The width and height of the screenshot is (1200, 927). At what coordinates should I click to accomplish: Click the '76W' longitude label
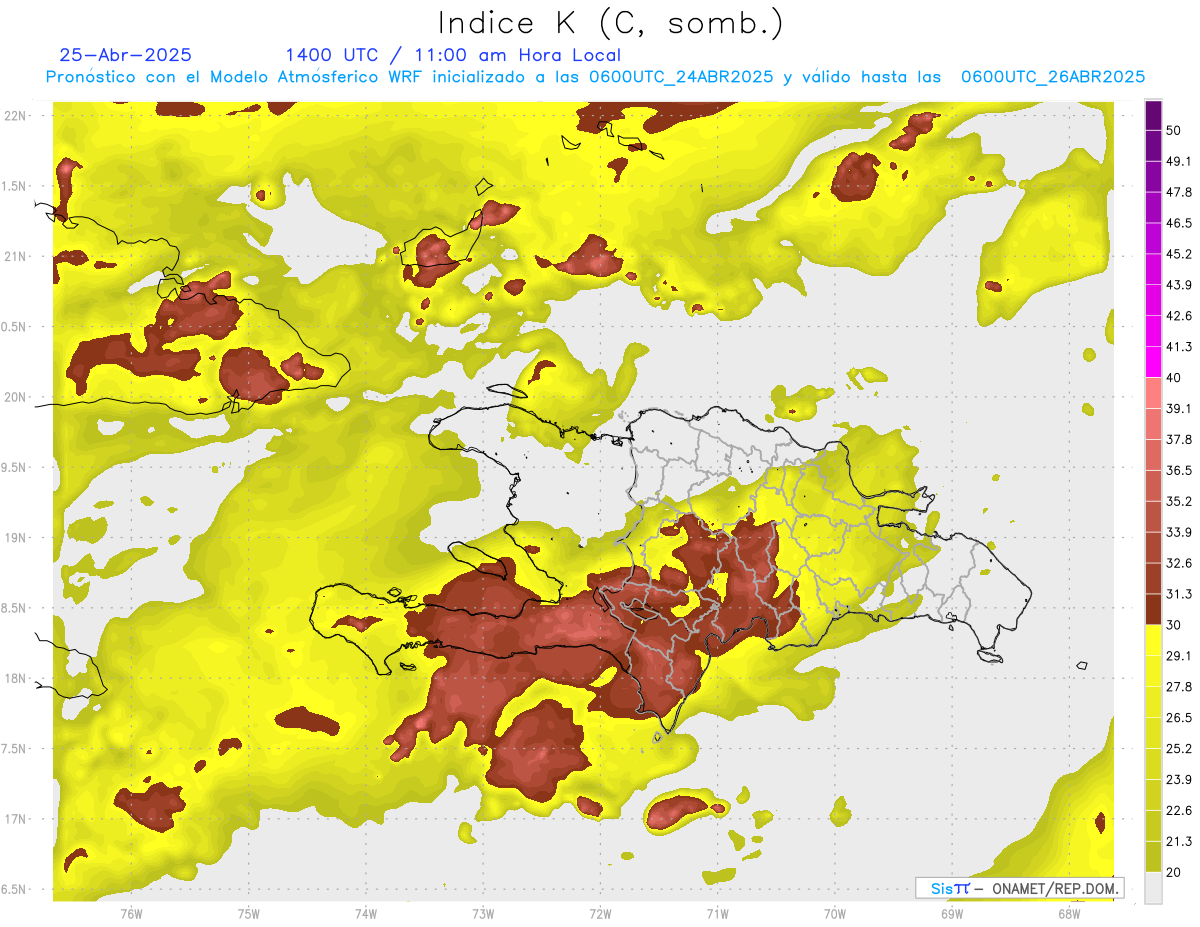(x=131, y=913)
